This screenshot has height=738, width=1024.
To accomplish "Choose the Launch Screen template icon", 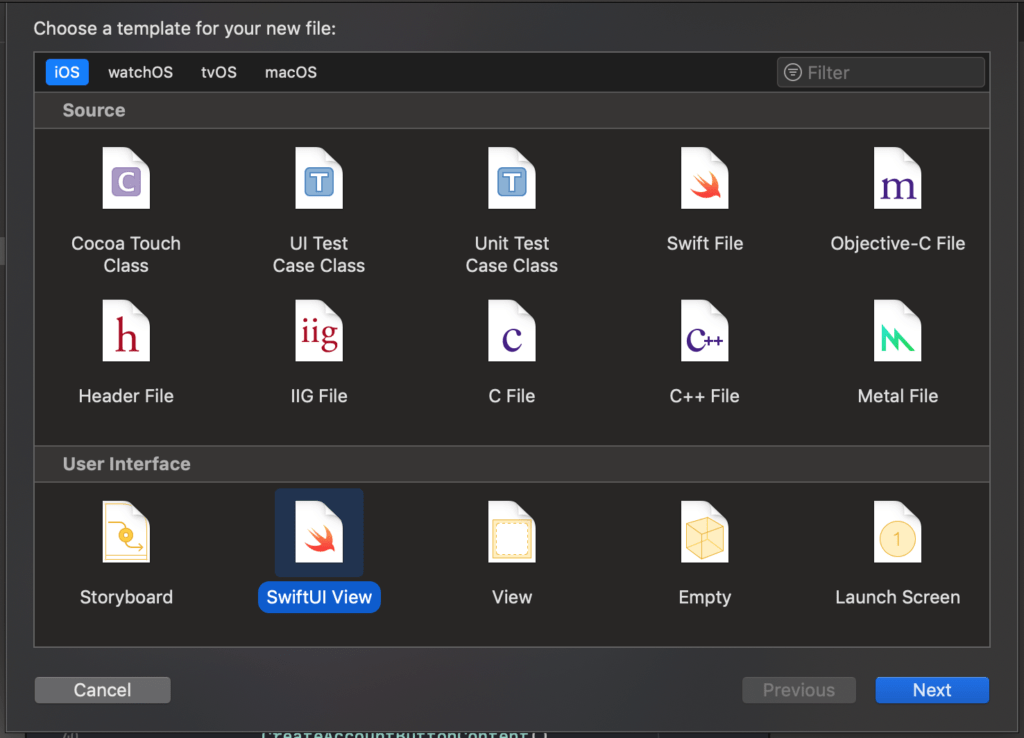I will pos(897,532).
